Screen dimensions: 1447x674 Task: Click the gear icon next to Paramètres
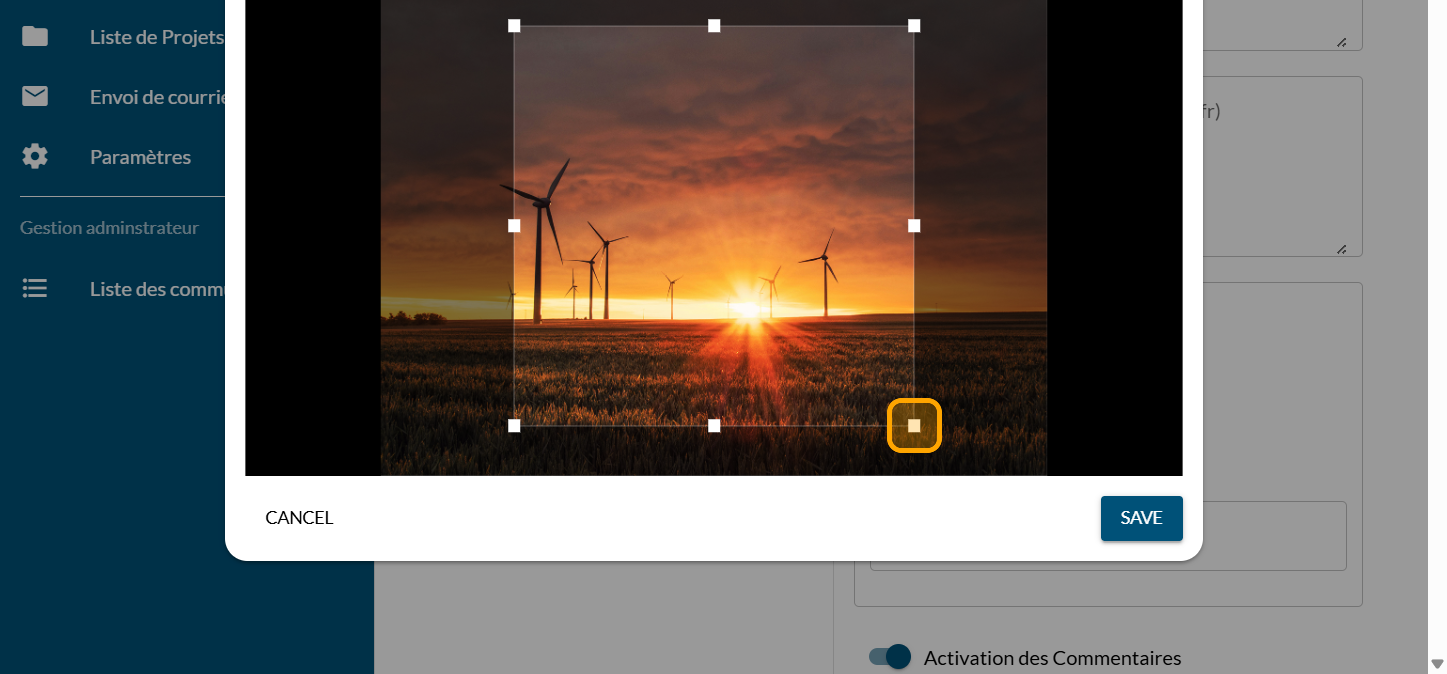pyautogui.click(x=35, y=157)
